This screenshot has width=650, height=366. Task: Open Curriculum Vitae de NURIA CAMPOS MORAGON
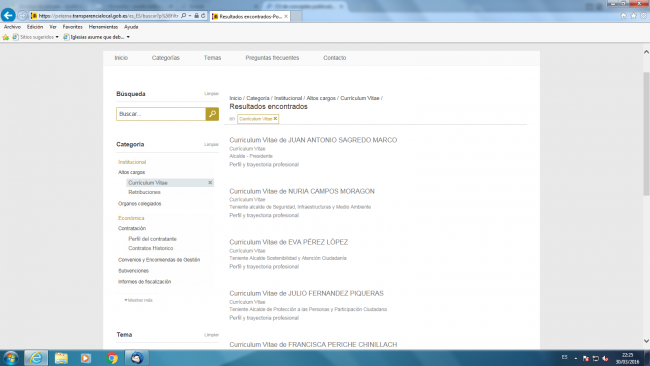pos(302,191)
